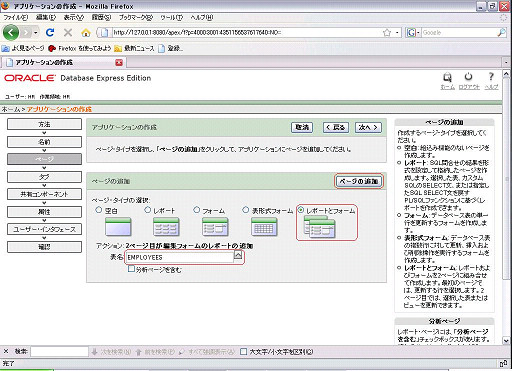Open the 表示 menu
Viewport: 512px width, 371px height.
pyautogui.click(x=74, y=17)
